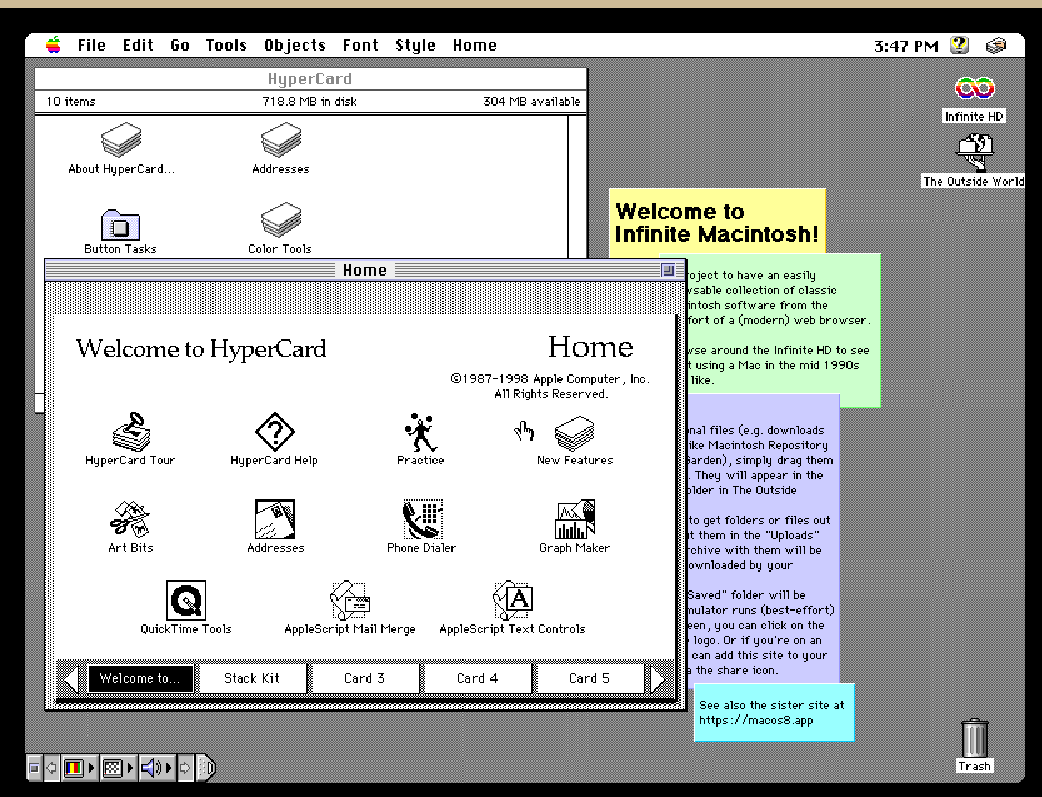Open Addresses icon on the Home card
The width and height of the screenshot is (1042, 797).
point(275,519)
